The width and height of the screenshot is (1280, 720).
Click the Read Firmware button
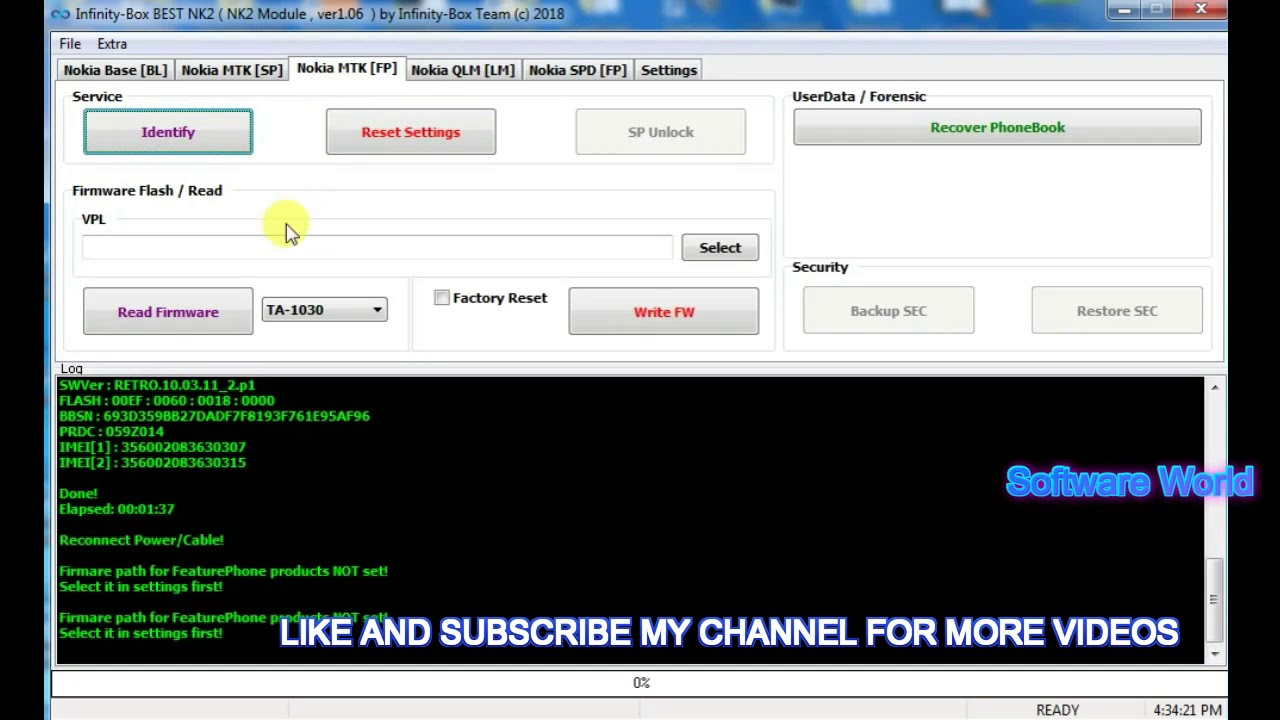click(x=168, y=312)
